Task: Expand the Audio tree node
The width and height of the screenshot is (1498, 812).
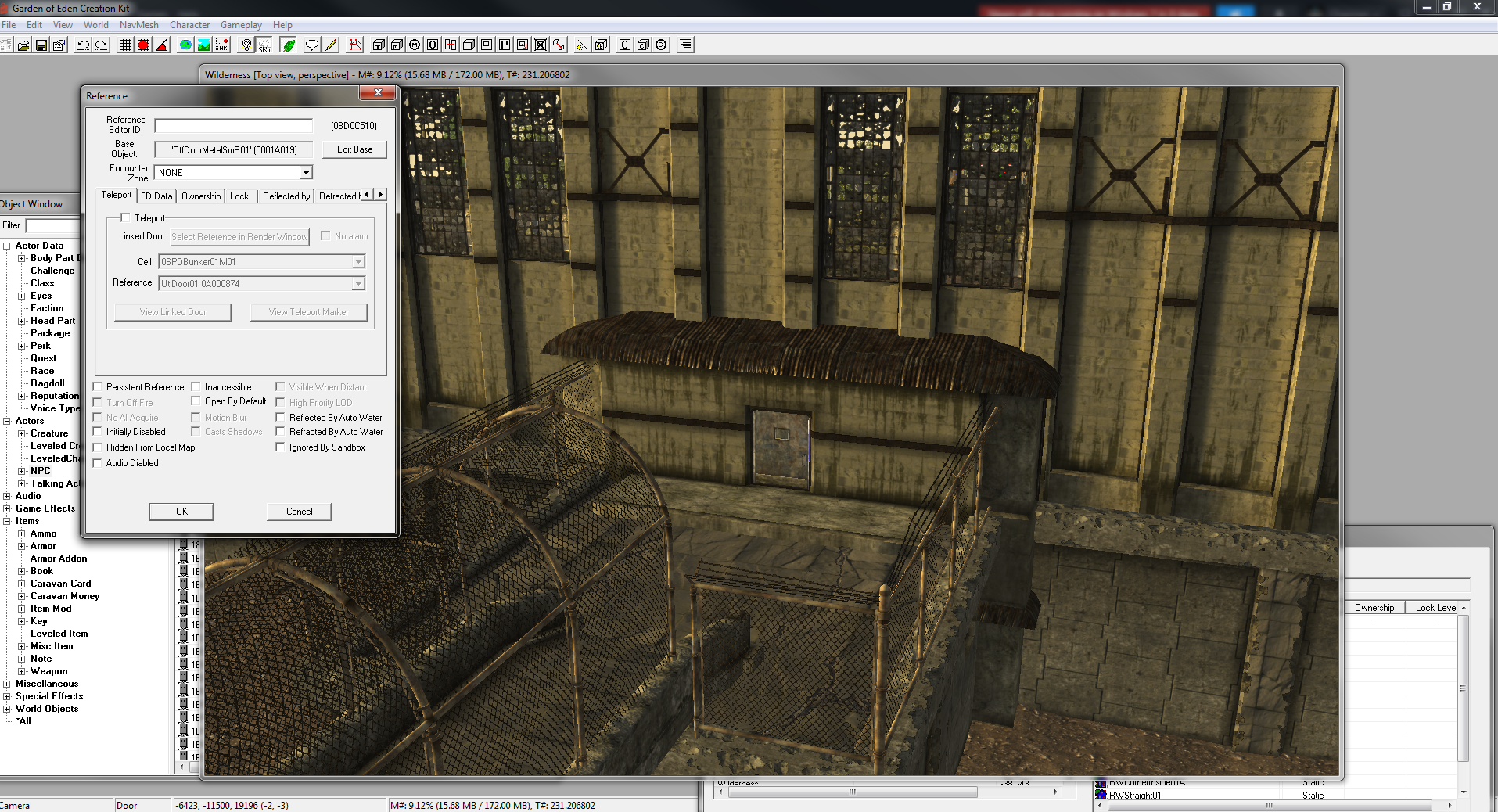Action: click(6, 496)
